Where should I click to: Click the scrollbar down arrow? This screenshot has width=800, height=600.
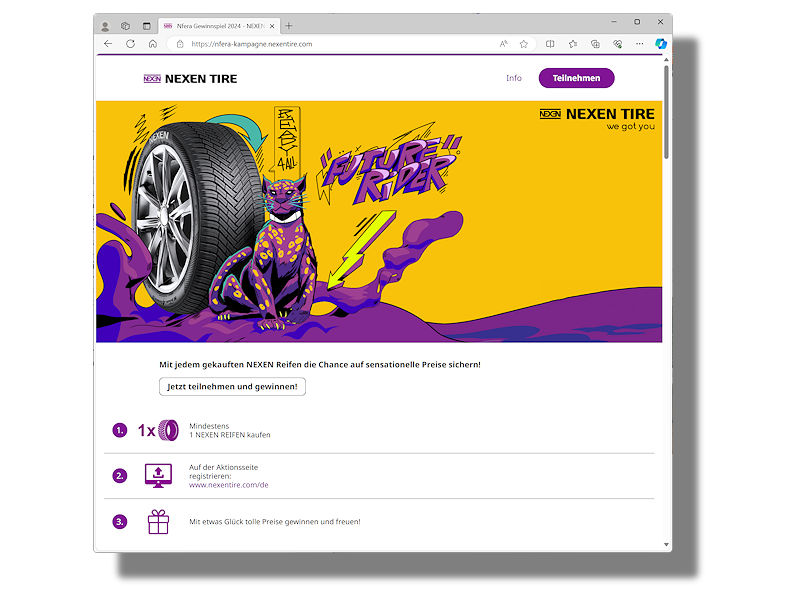click(666, 544)
